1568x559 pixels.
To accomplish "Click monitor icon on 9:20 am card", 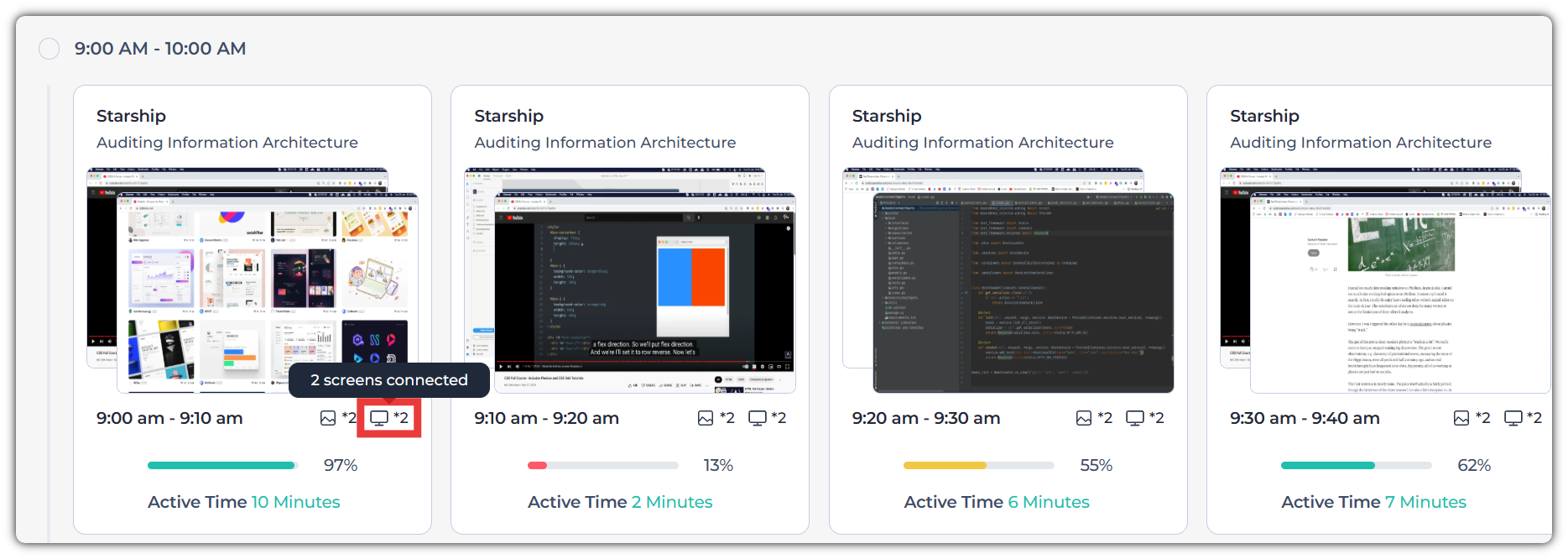I will click(x=1135, y=418).
